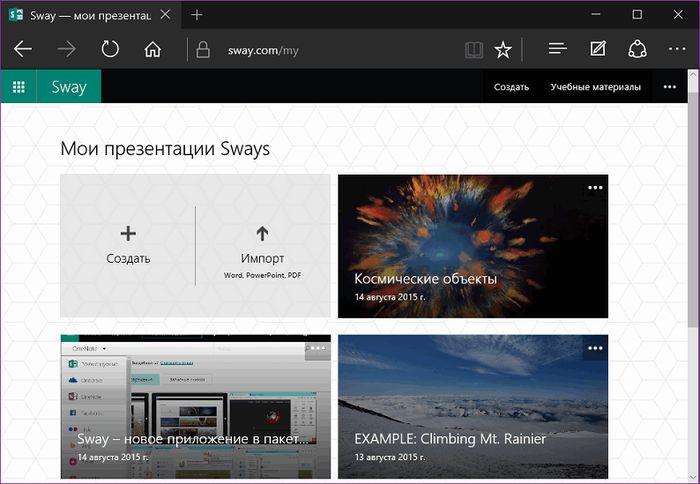Open the share circle icon
700x484 pixels.
click(637, 49)
